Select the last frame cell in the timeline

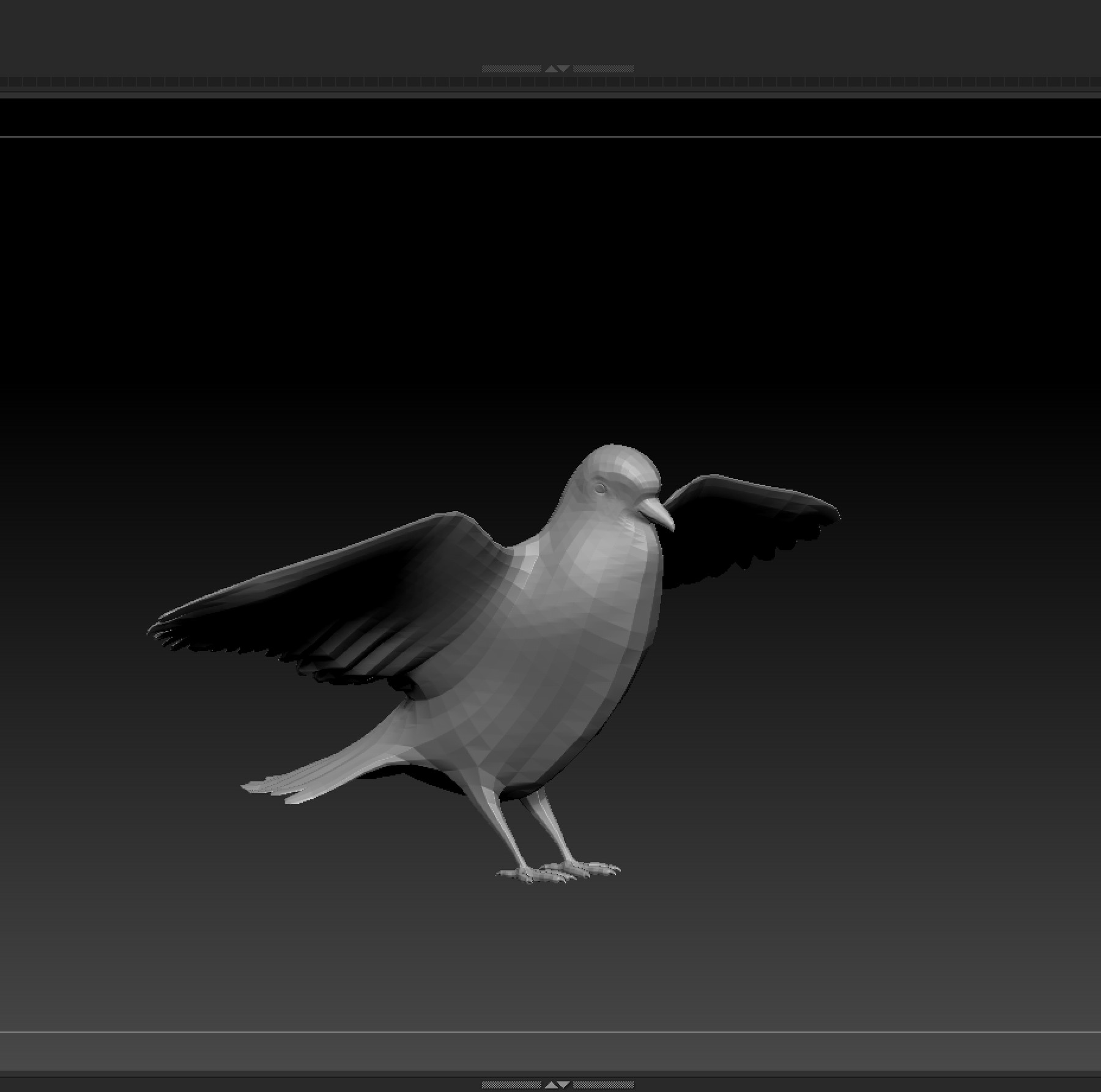1095,80
